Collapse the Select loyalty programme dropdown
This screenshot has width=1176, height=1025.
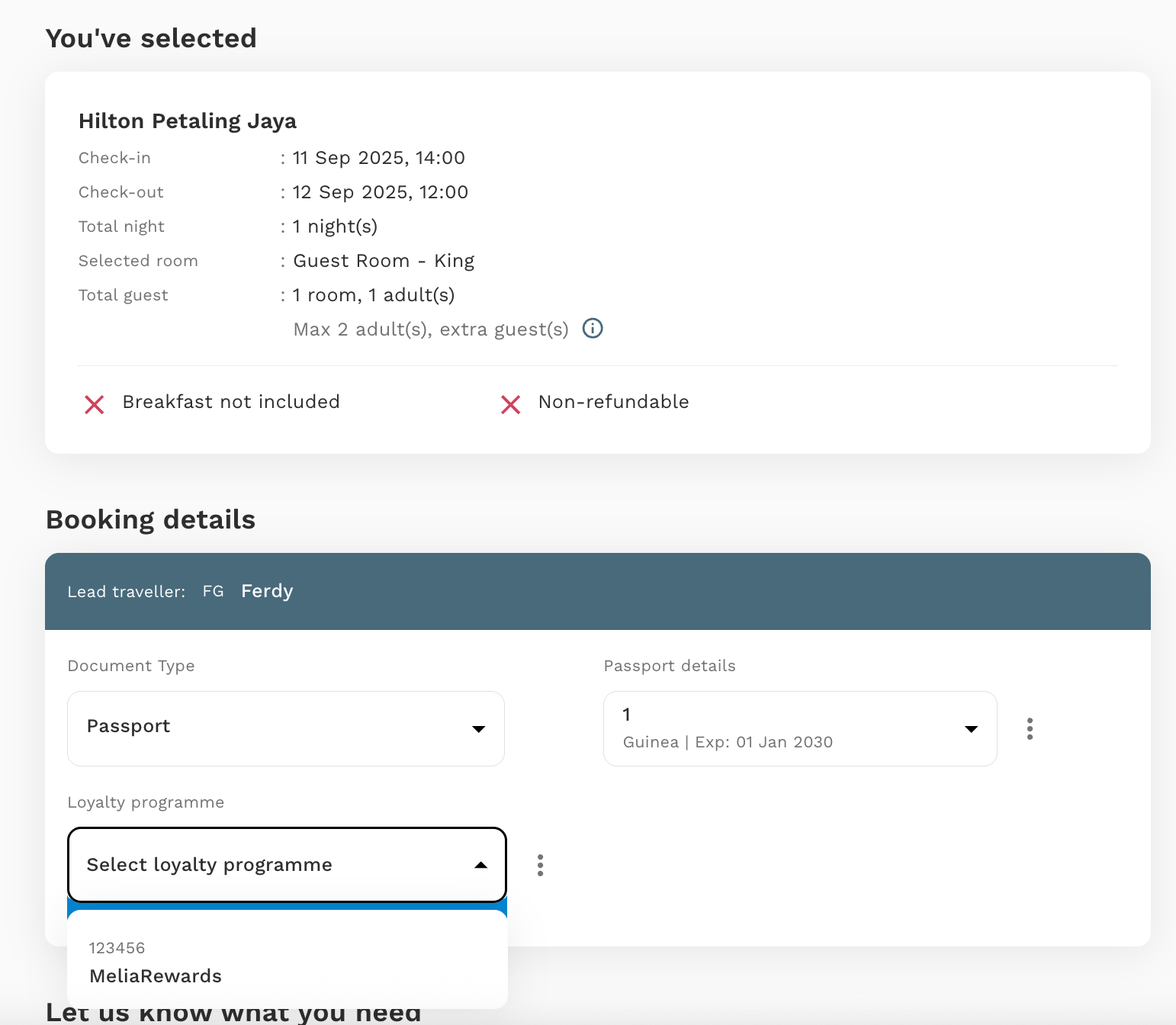click(287, 865)
